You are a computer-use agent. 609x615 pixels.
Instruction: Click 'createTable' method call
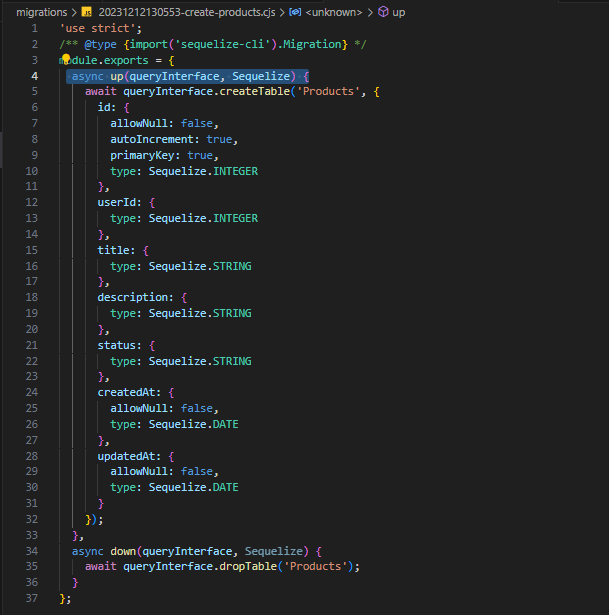[x=254, y=91]
